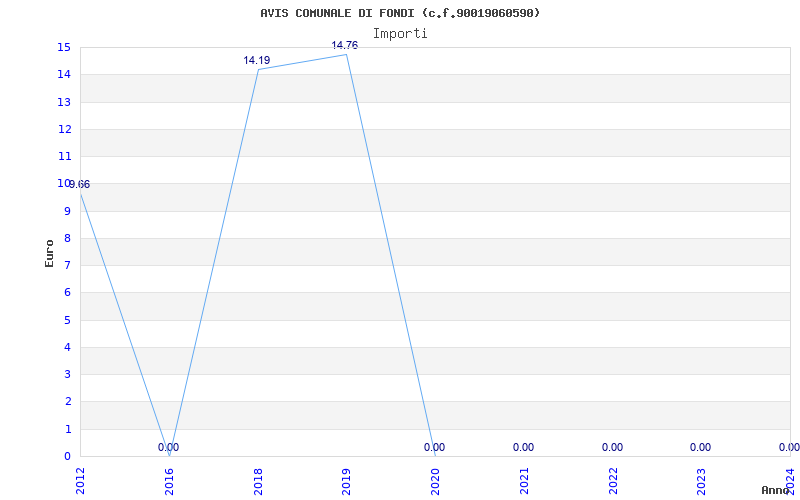The height and width of the screenshot is (500, 800).
Task: Click the 5 tick on Euro axis
Action: tap(67, 320)
